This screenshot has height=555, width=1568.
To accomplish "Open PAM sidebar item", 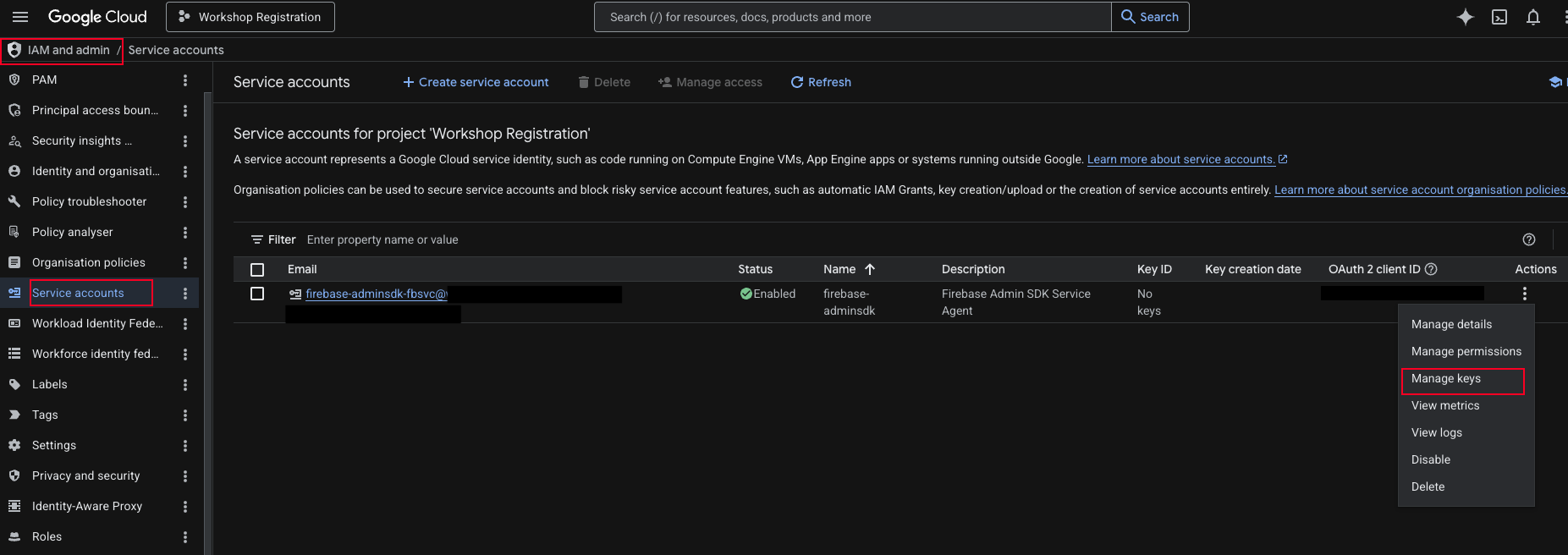I will [x=45, y=80].
